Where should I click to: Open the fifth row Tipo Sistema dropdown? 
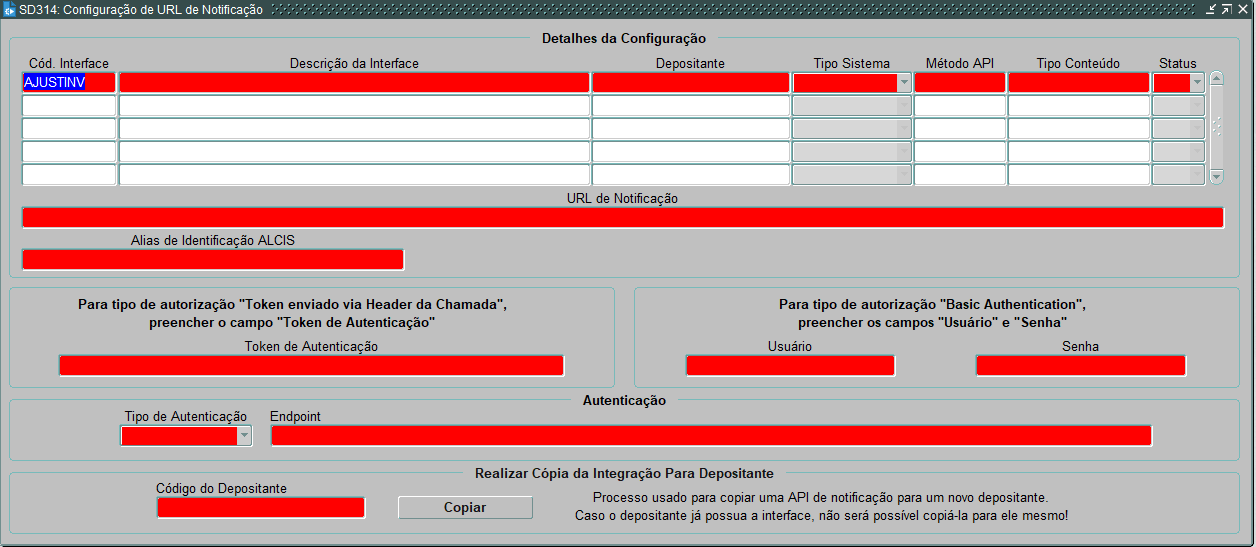point(904,175)
